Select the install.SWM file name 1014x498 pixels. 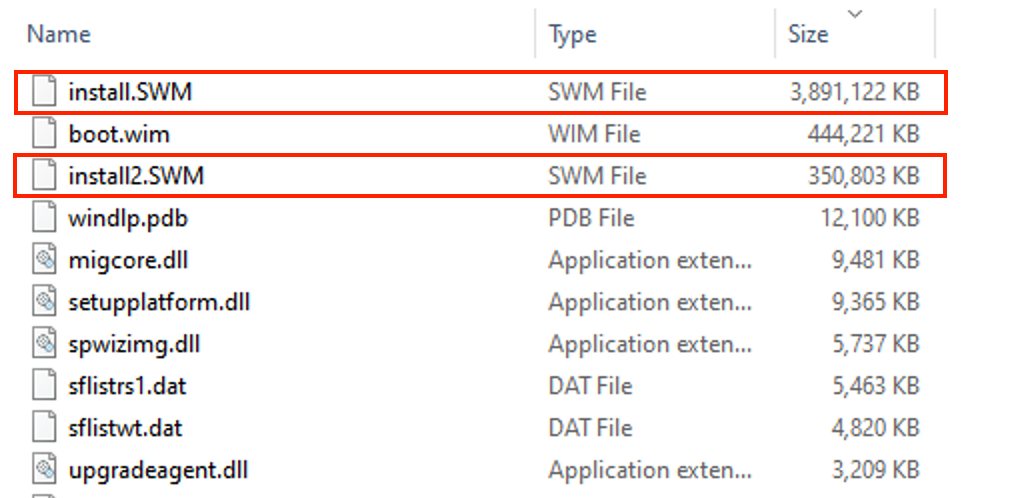point(130,92)
